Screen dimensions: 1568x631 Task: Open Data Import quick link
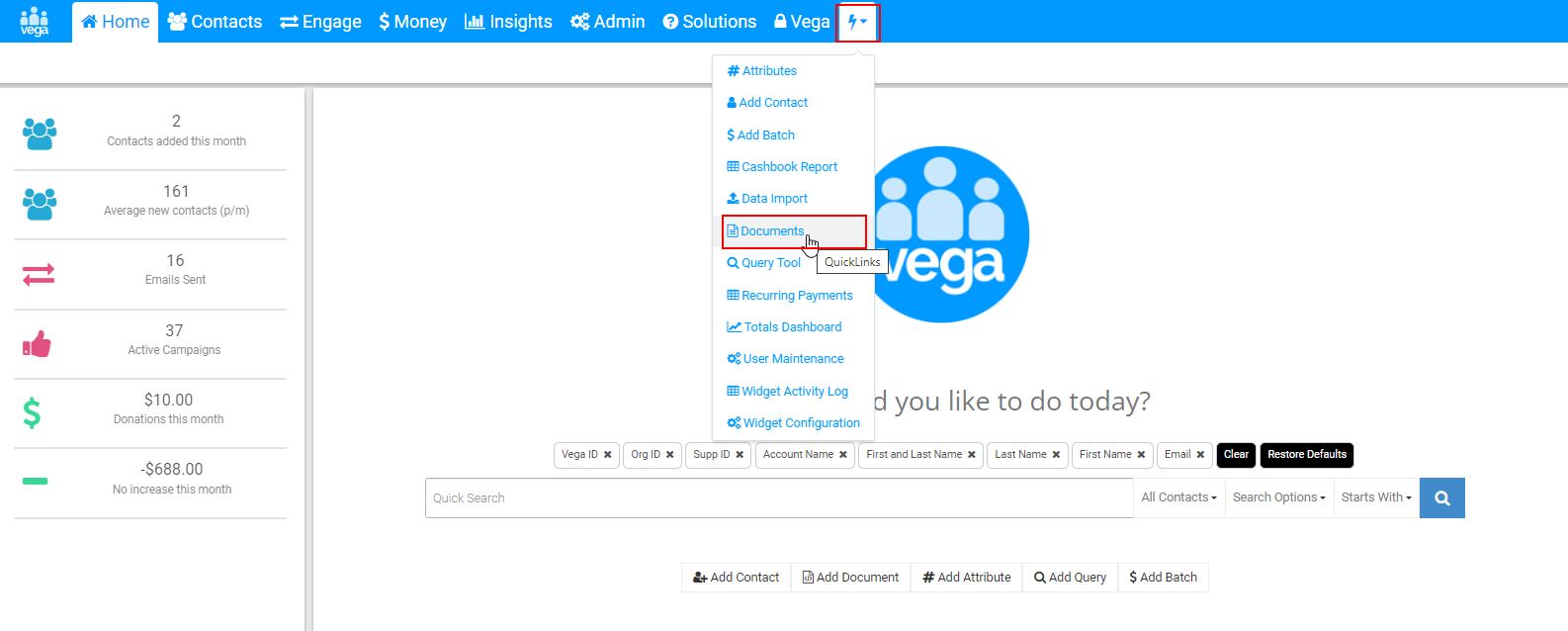(767, 199)
